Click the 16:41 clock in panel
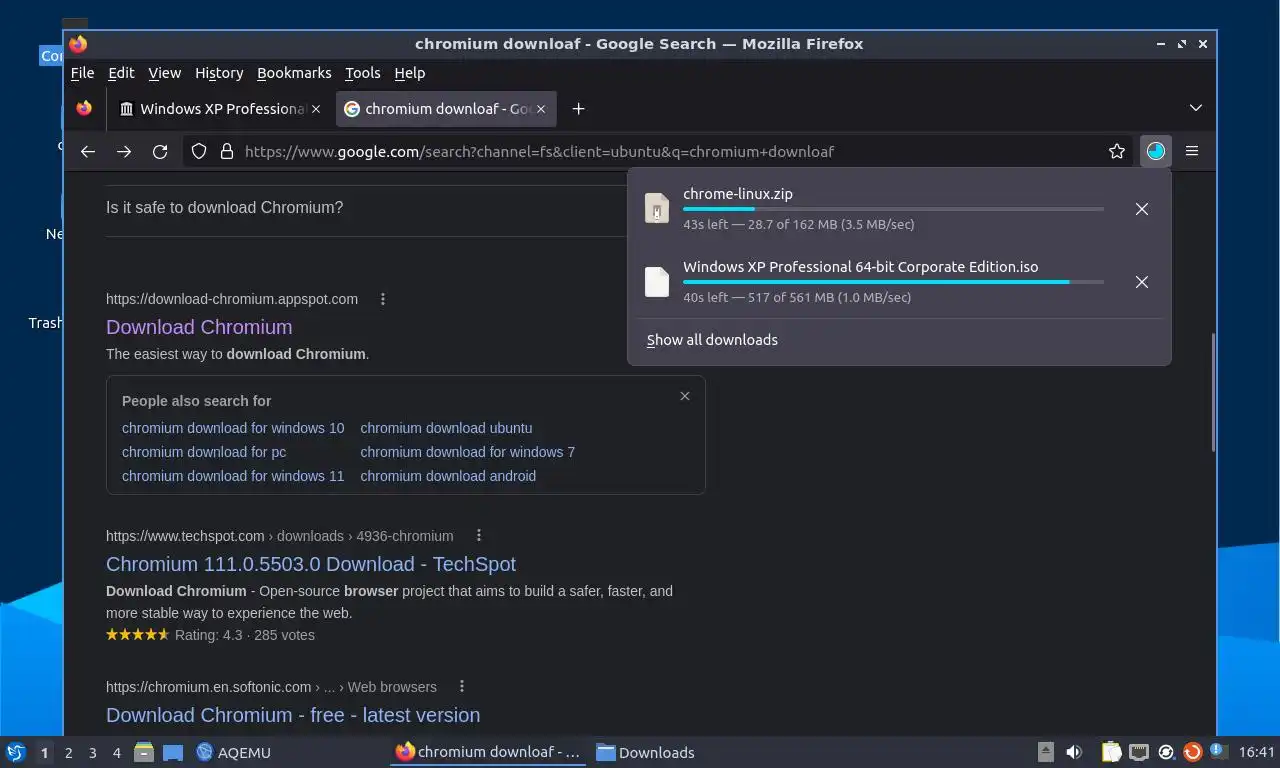The image size is (1280, 768). pyautogui.click(x=1257, y=752)
